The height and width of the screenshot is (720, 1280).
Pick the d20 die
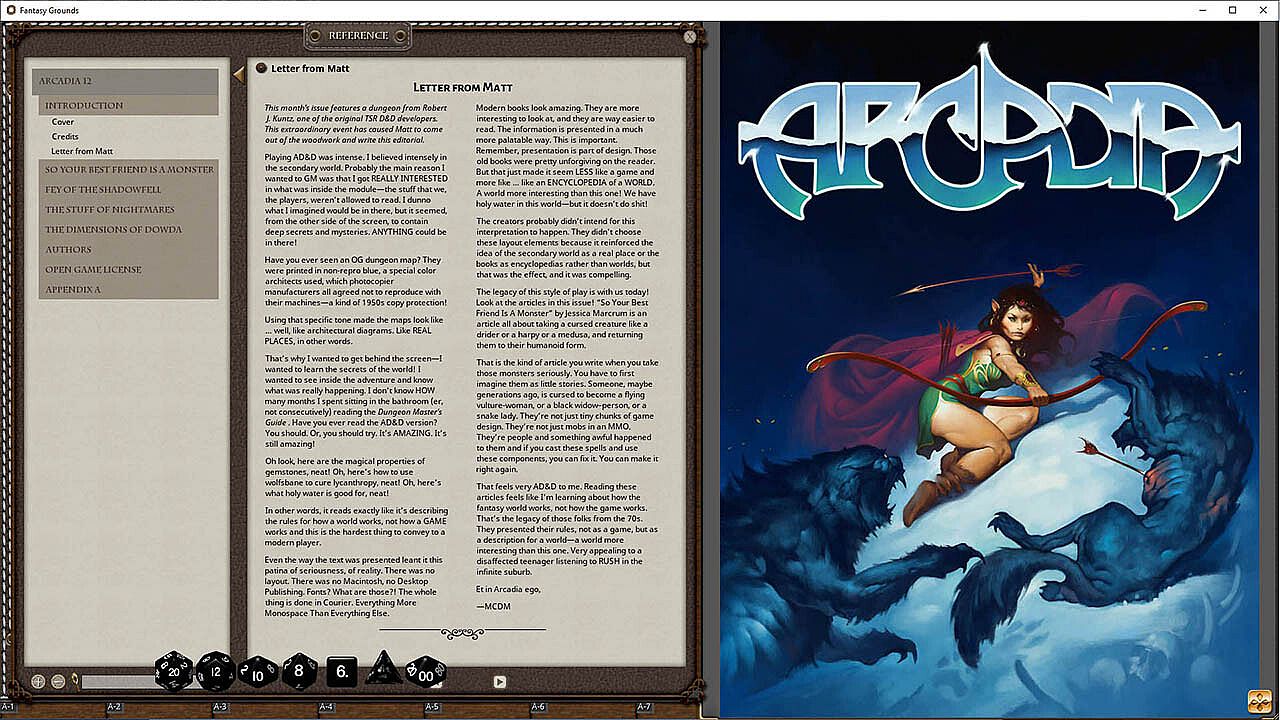[174, 671]
